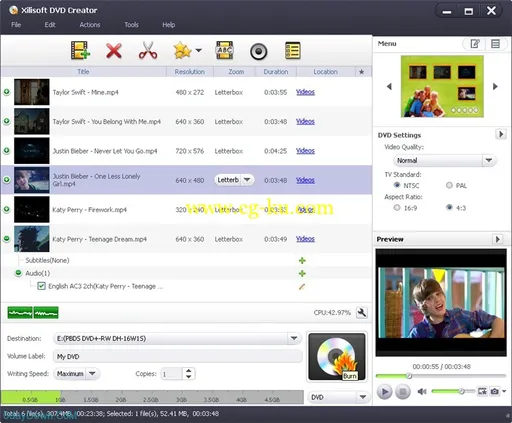
Task: Choose 4:3 aspect ratio
Action: click(449, 208)
